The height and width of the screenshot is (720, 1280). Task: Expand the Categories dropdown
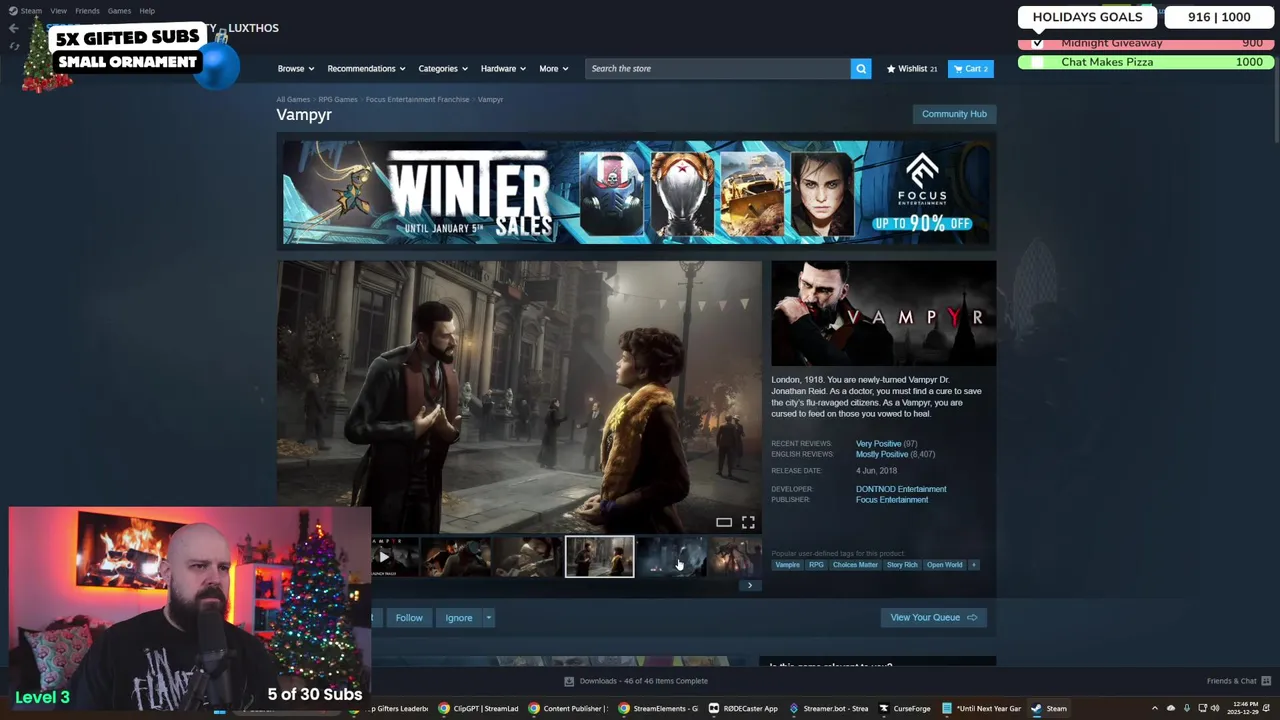(443, 69)
